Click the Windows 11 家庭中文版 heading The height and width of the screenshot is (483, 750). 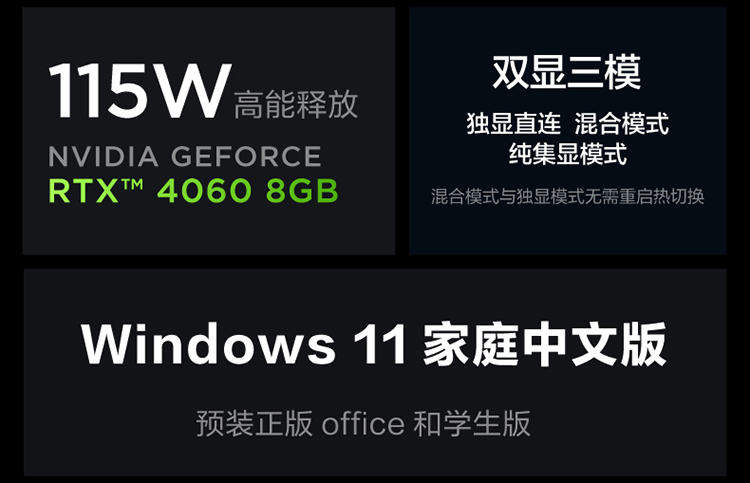coord(374,344)
